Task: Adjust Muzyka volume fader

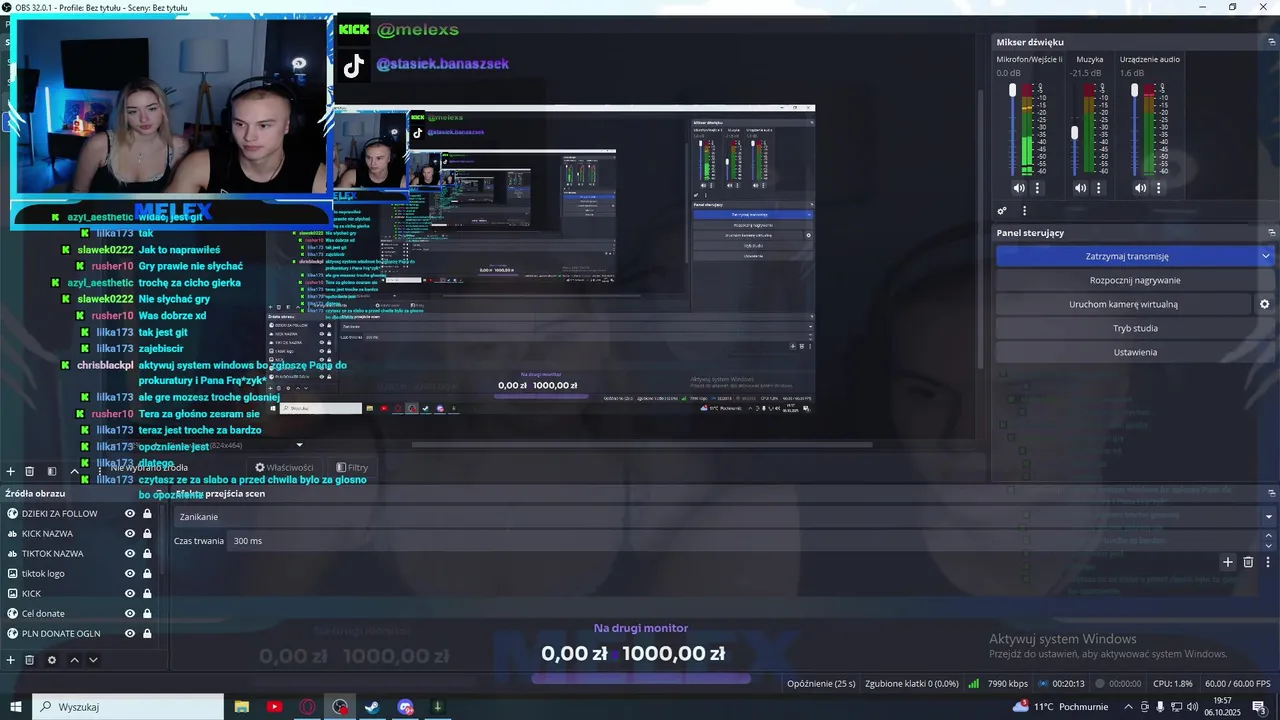Action: [1075, 132]
